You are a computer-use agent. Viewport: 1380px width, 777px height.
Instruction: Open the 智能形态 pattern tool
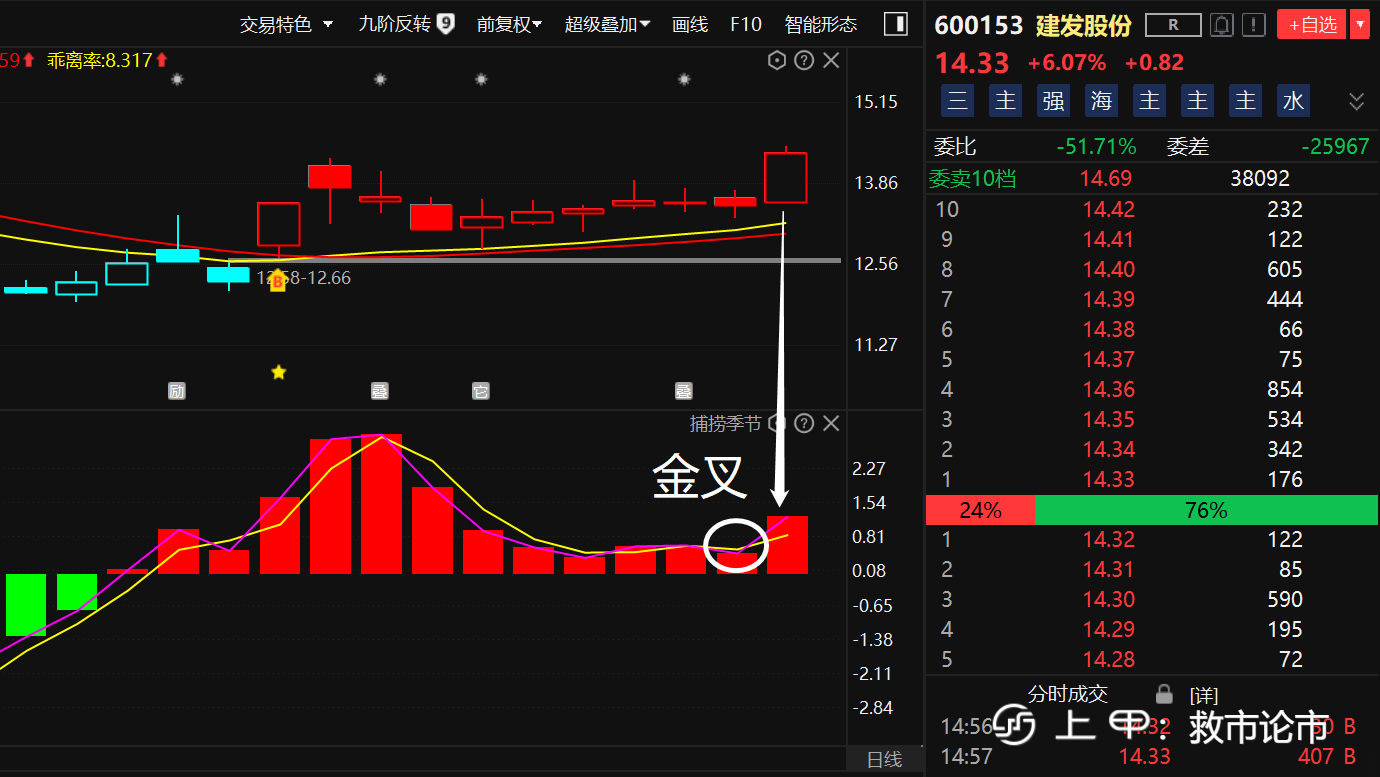point(821,24)
